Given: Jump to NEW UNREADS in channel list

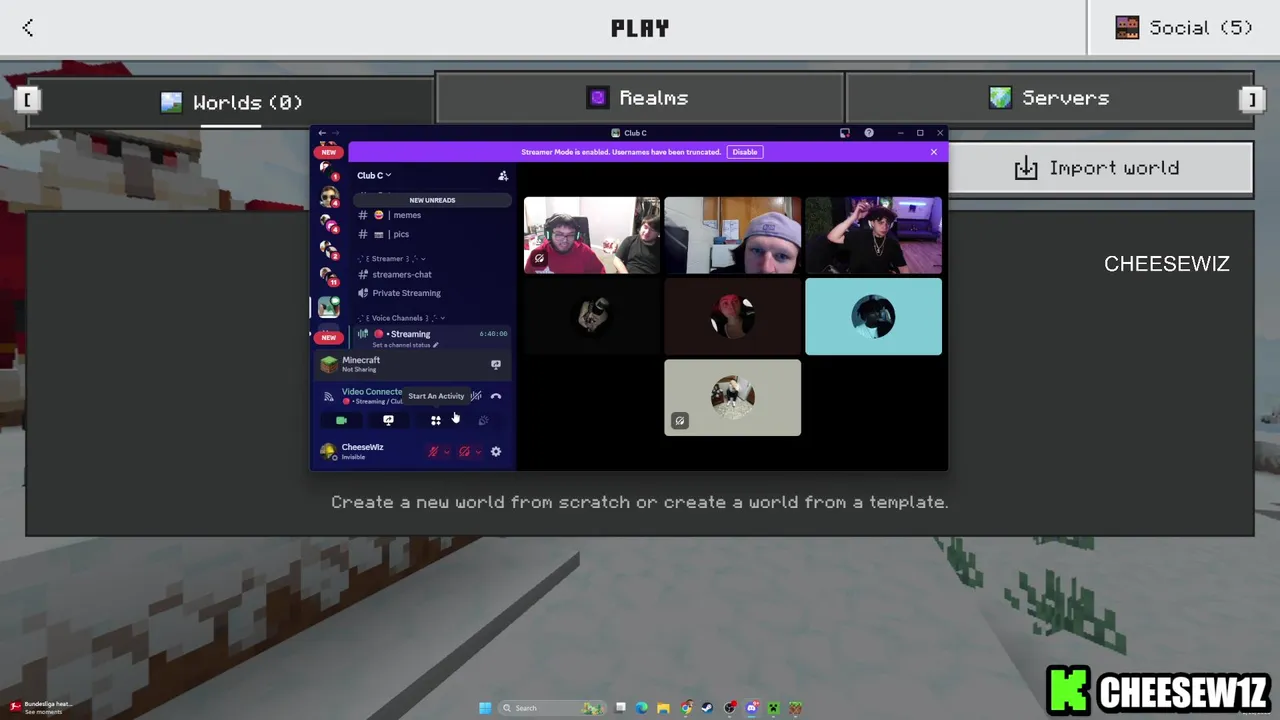Looking at the screenshot, I should pyautogui.click(x=432, y=200).
